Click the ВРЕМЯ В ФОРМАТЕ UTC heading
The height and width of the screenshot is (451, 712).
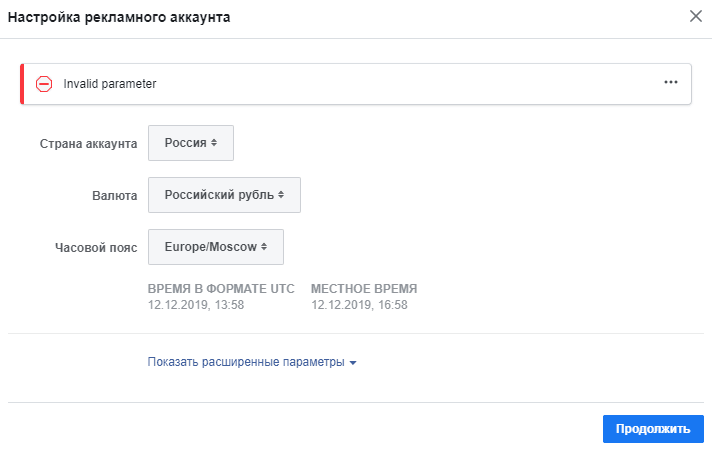[221, 289]
